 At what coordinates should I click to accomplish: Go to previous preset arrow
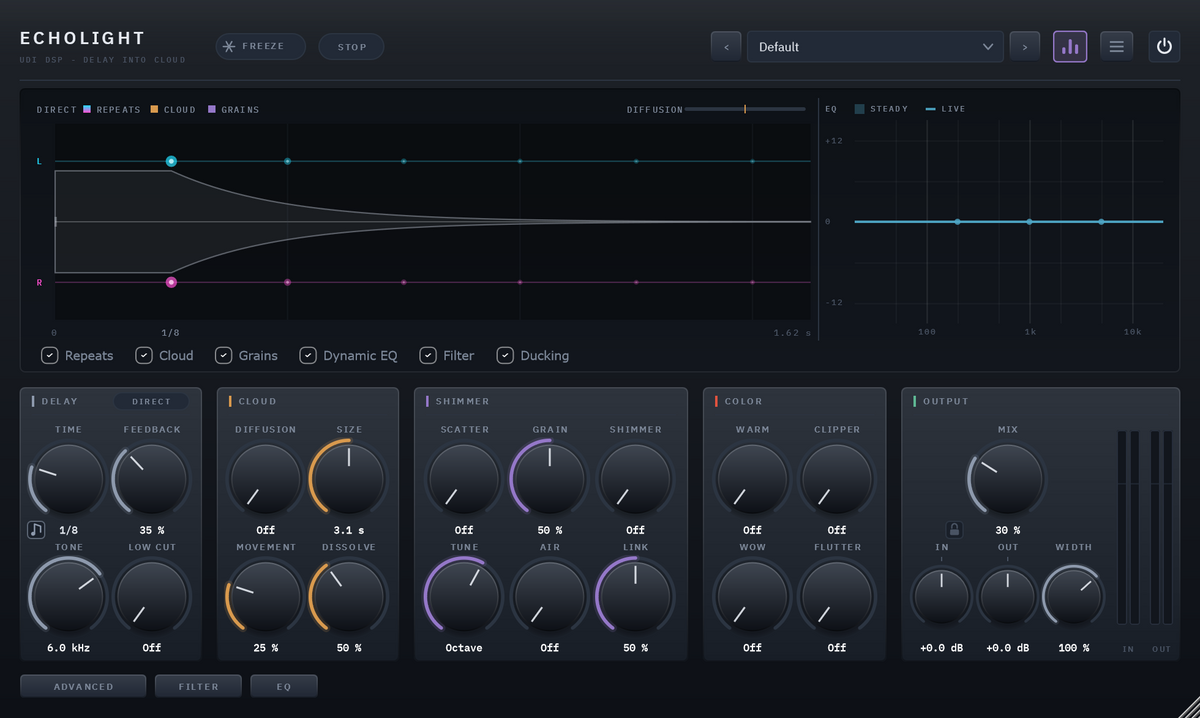coord(726,46)
